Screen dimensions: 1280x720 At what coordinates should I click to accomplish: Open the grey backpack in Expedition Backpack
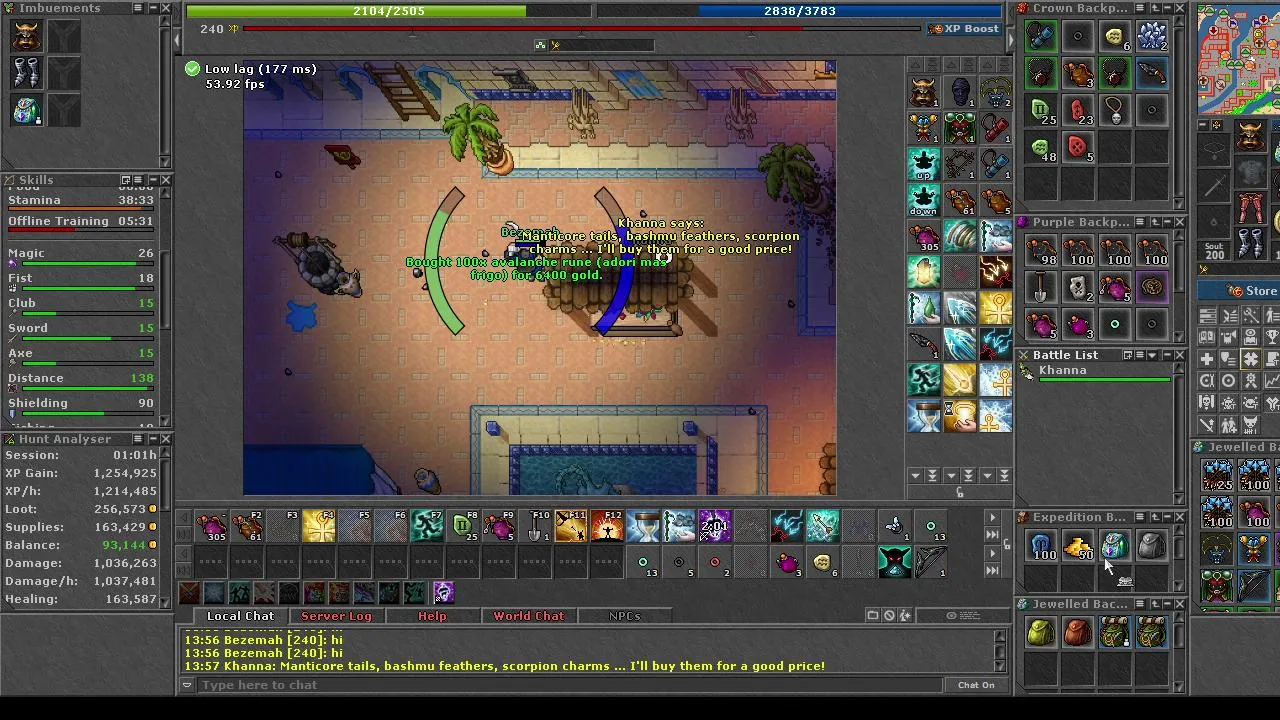(x=1152, y=546)
